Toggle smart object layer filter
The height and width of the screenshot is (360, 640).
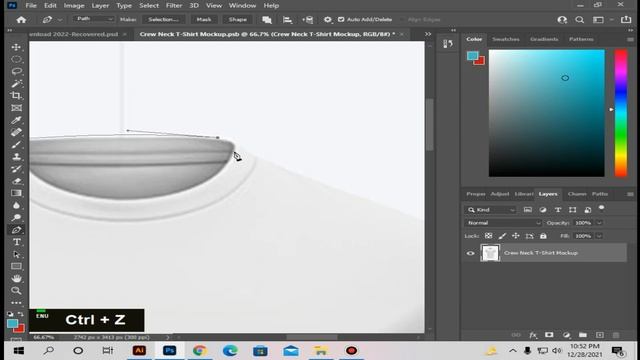(588, 210)
